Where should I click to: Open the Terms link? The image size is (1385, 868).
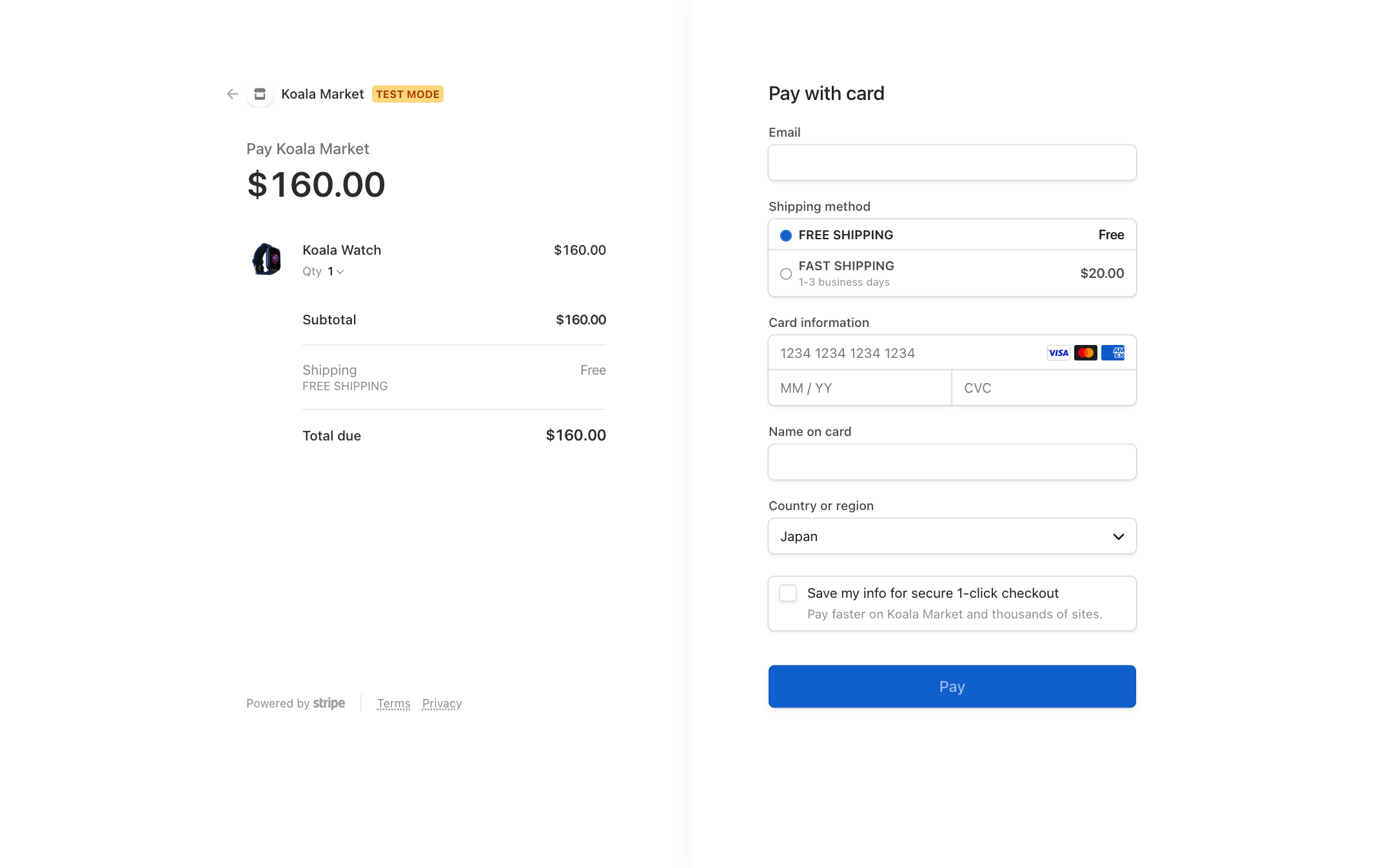coord(393,704)
